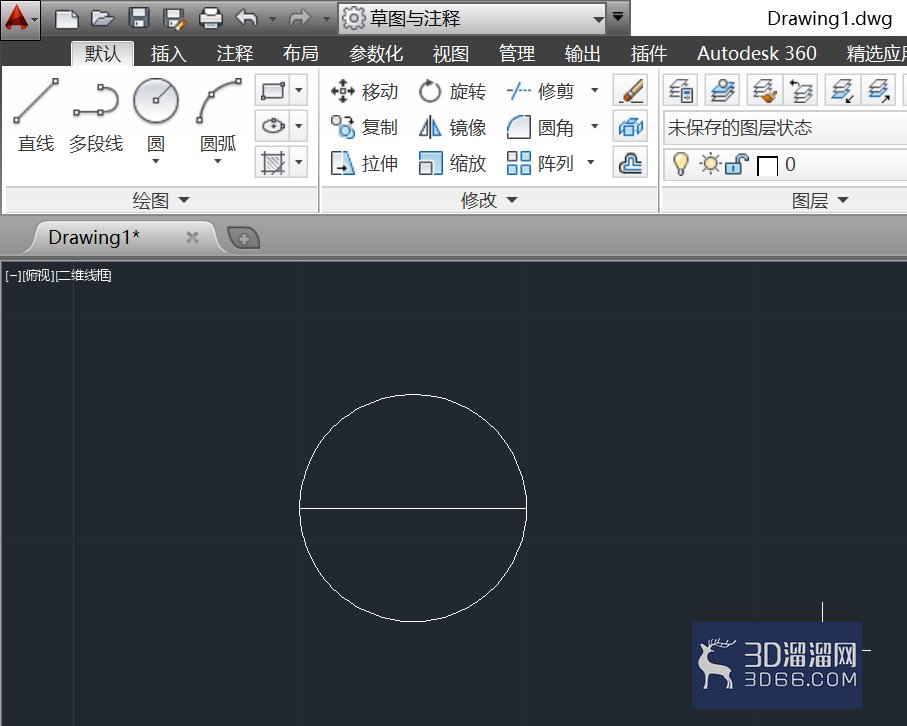Click the Save icon in quick access
907x726 pixels.
coord(139,19)
